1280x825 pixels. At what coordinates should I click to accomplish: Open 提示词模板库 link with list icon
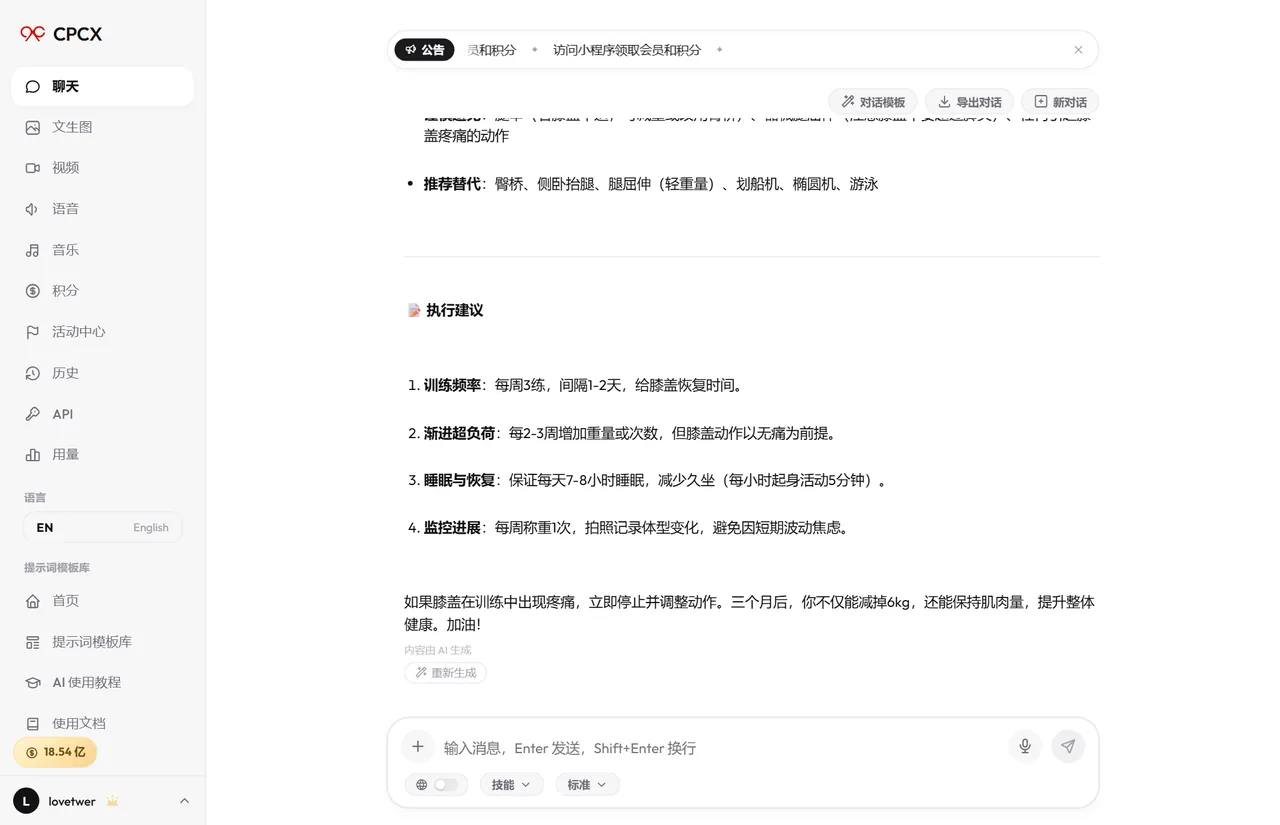click(102, 642)
